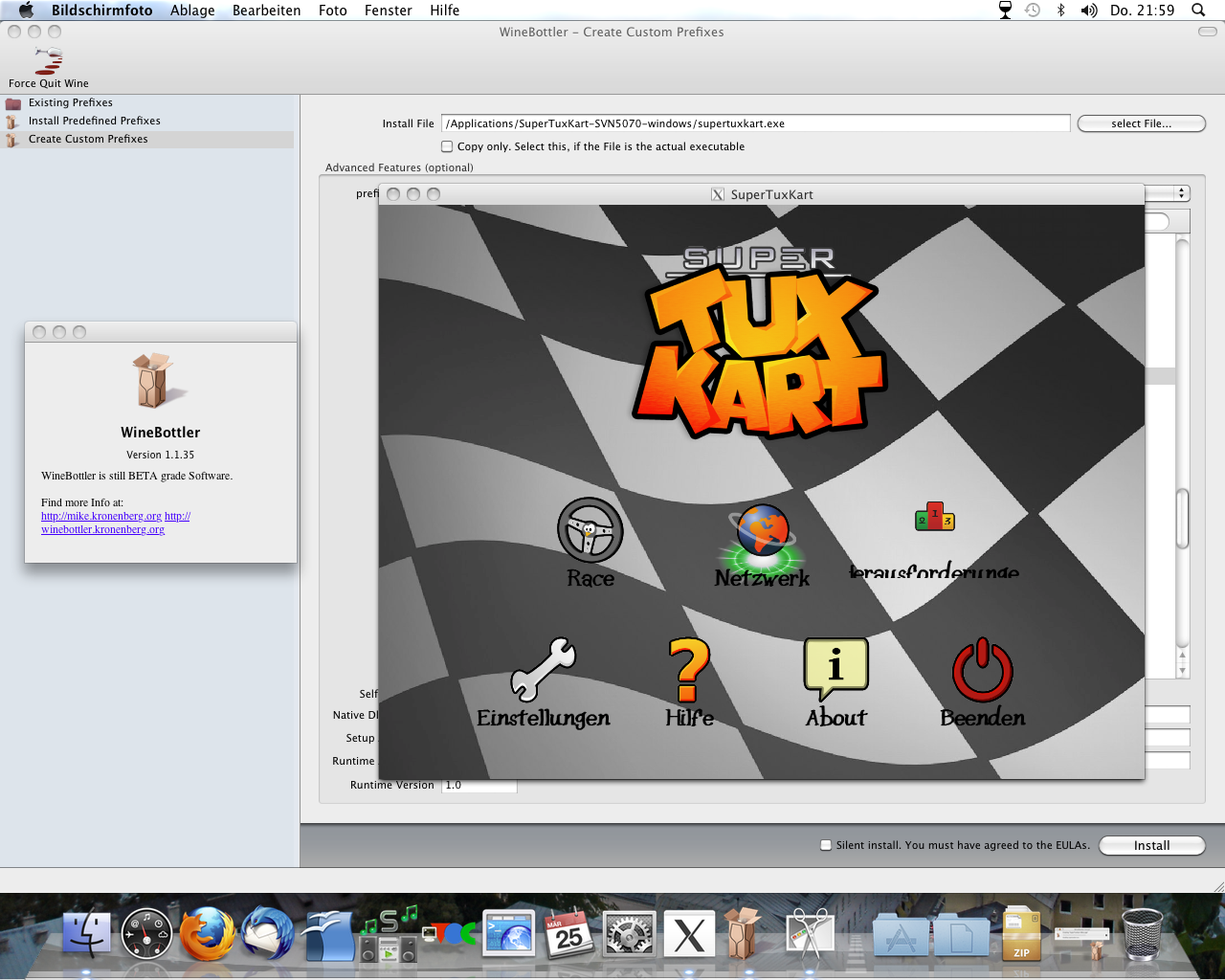Open the Ablage menu
This screenshot has width=1225, height=980.
point(192,10)
